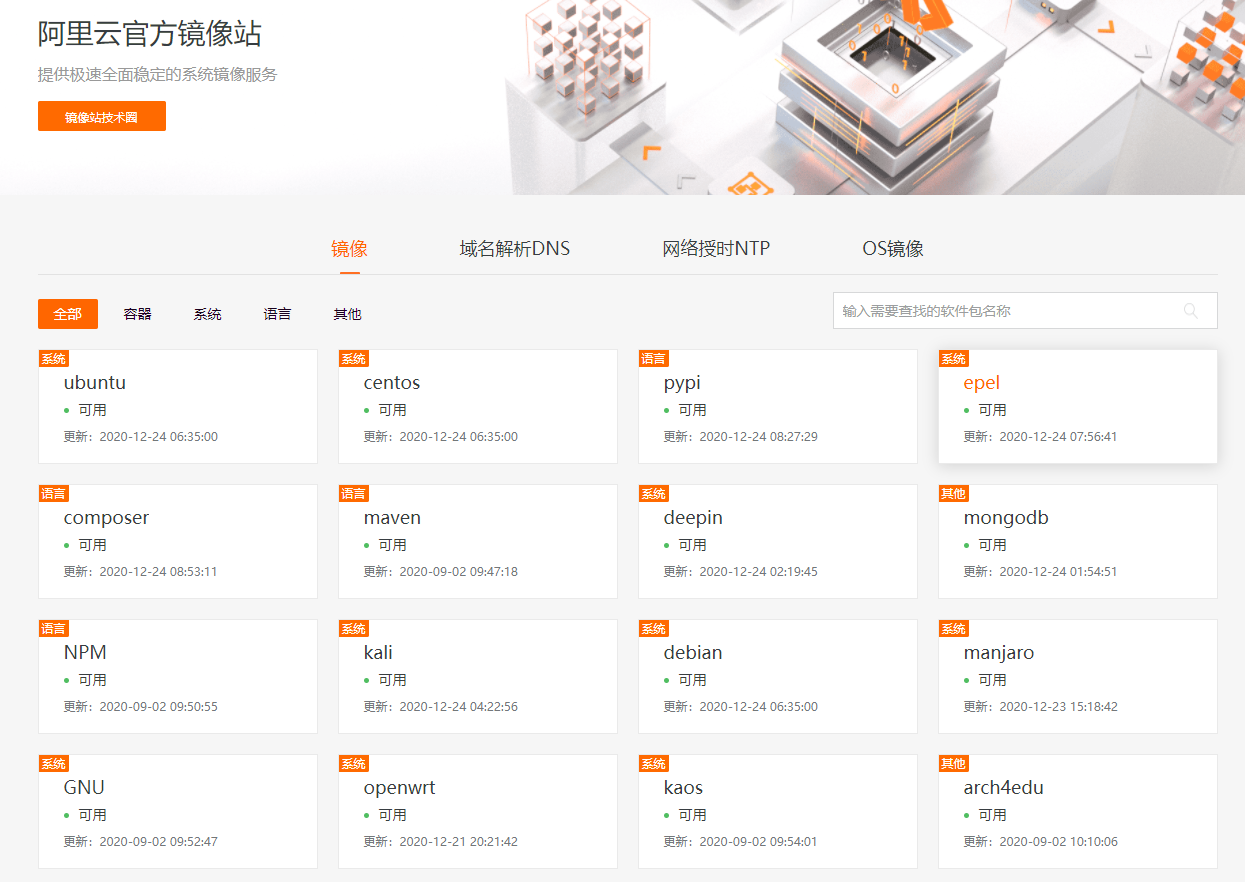Click update time 2020-12-21 20:21:42
Screen dimensions: 1245x882
pyautogui.click(x=459, y=842)
